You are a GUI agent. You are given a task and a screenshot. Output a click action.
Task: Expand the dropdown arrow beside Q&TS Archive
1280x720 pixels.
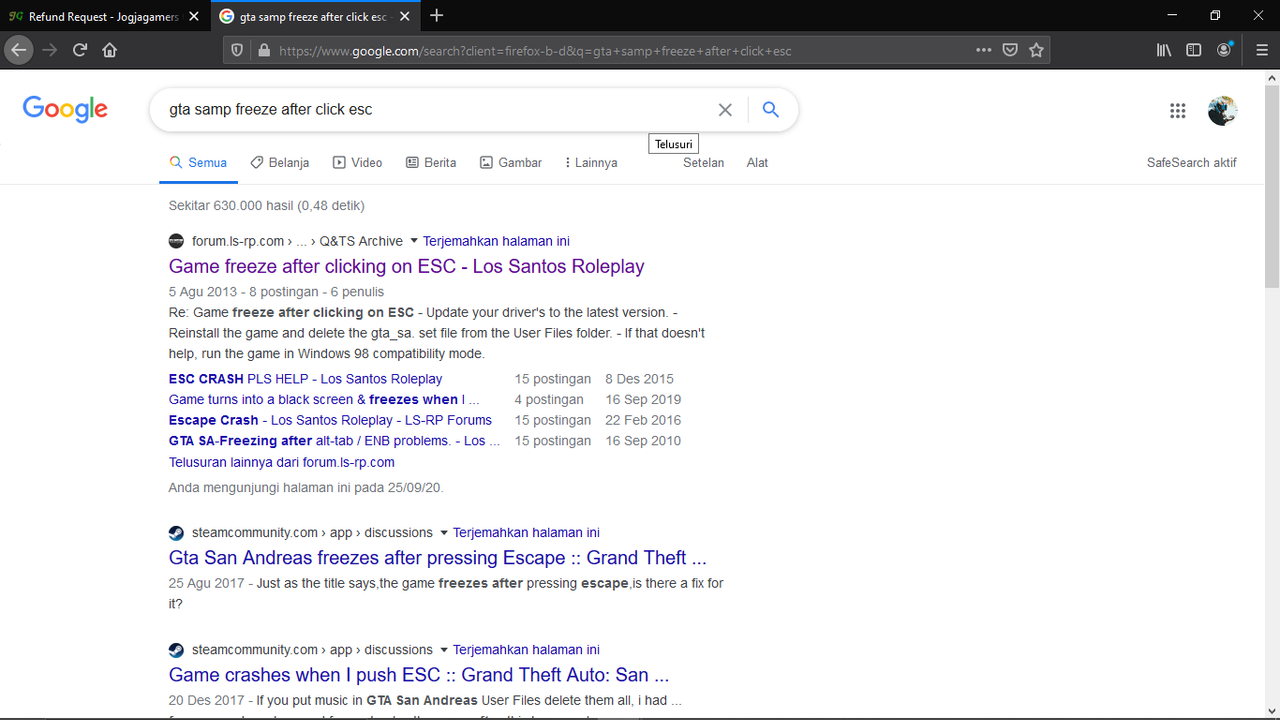[x=414, y=241]
